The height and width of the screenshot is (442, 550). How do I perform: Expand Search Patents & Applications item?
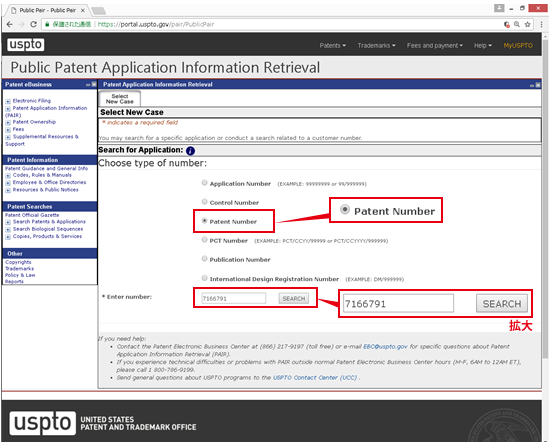8,222
